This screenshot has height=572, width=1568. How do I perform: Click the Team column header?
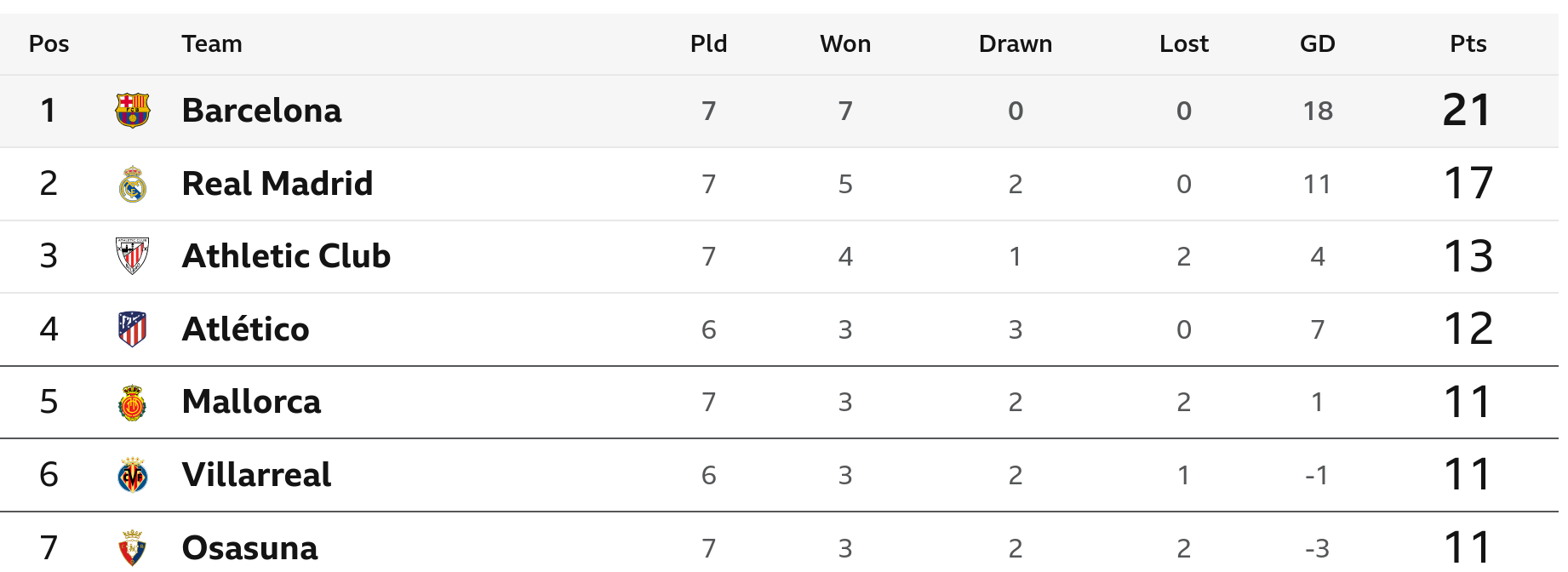point(211,44)
